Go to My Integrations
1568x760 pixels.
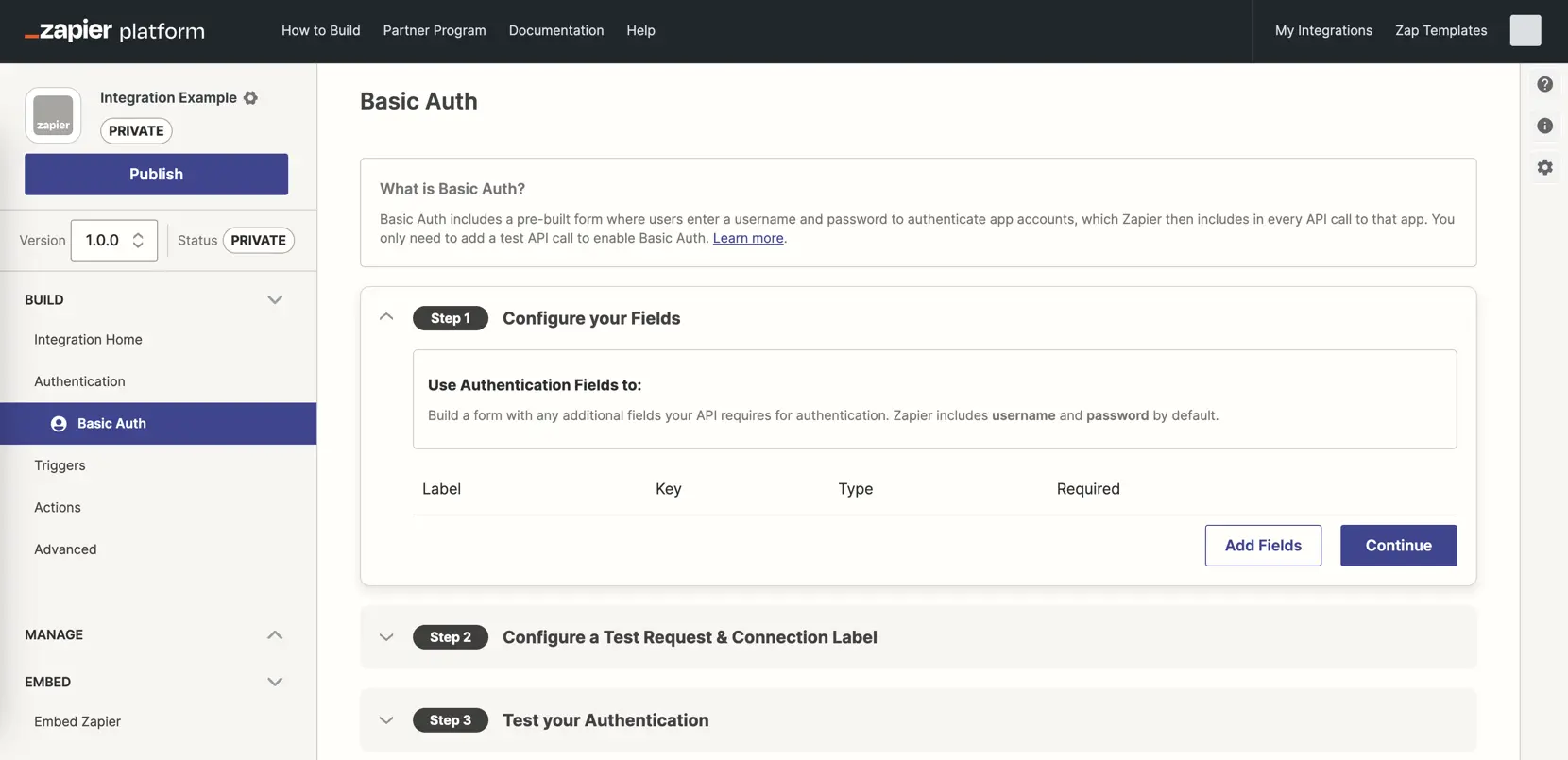[1323, 30]
